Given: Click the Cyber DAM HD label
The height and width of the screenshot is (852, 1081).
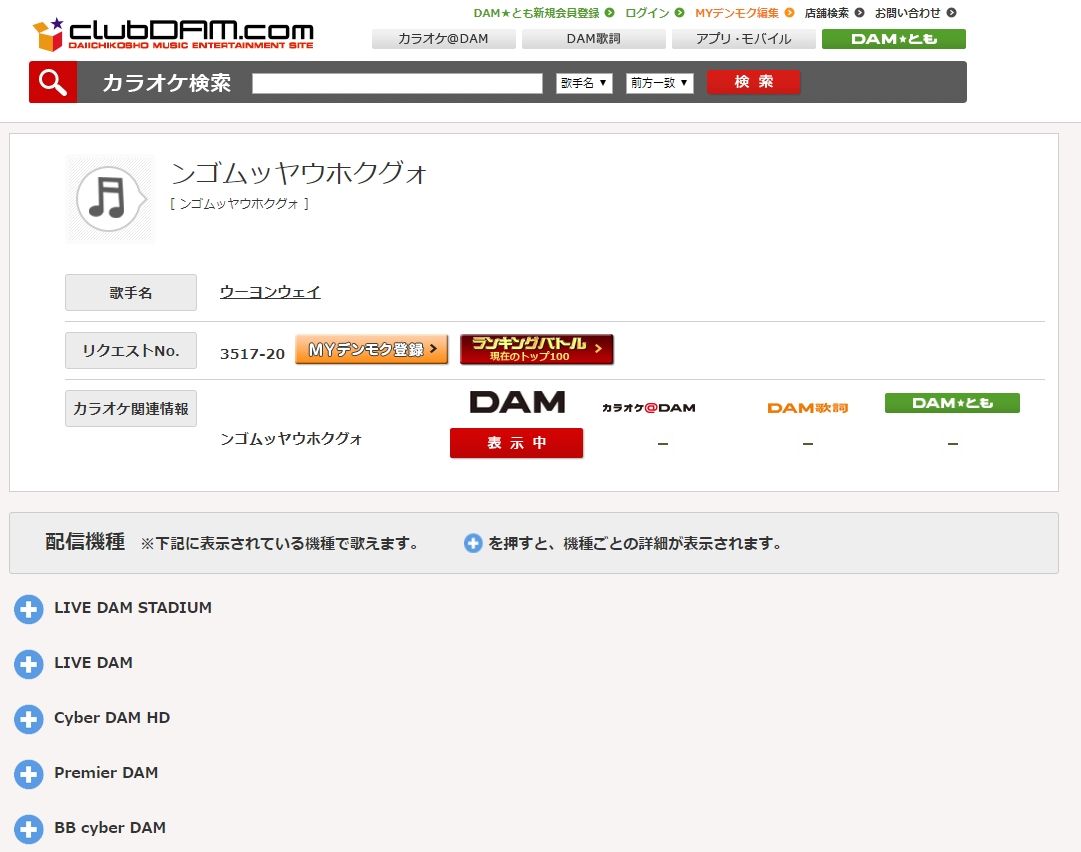Looking at the screenshot, I should coord(112,718).
